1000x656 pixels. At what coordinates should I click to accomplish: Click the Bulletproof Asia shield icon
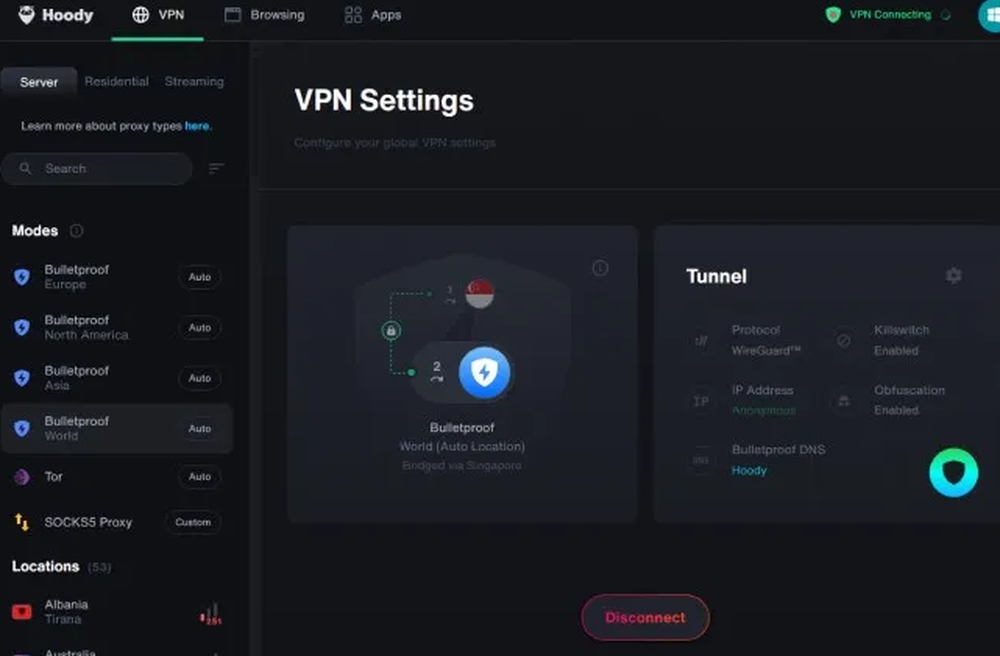click(x=22, y=377)
